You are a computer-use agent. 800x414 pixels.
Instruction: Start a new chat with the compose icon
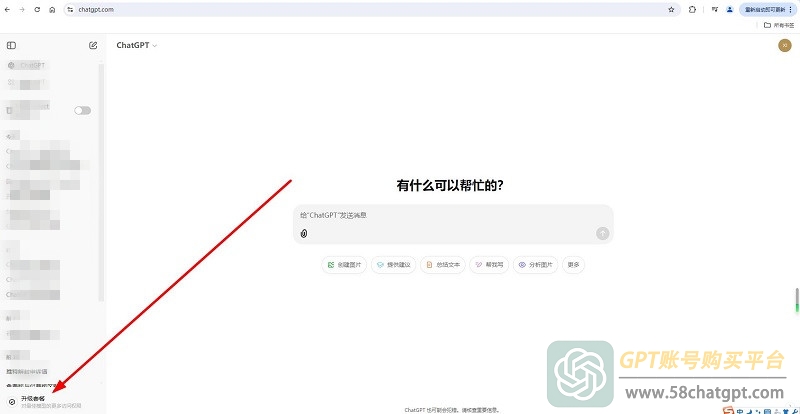[x=93, y=45]
